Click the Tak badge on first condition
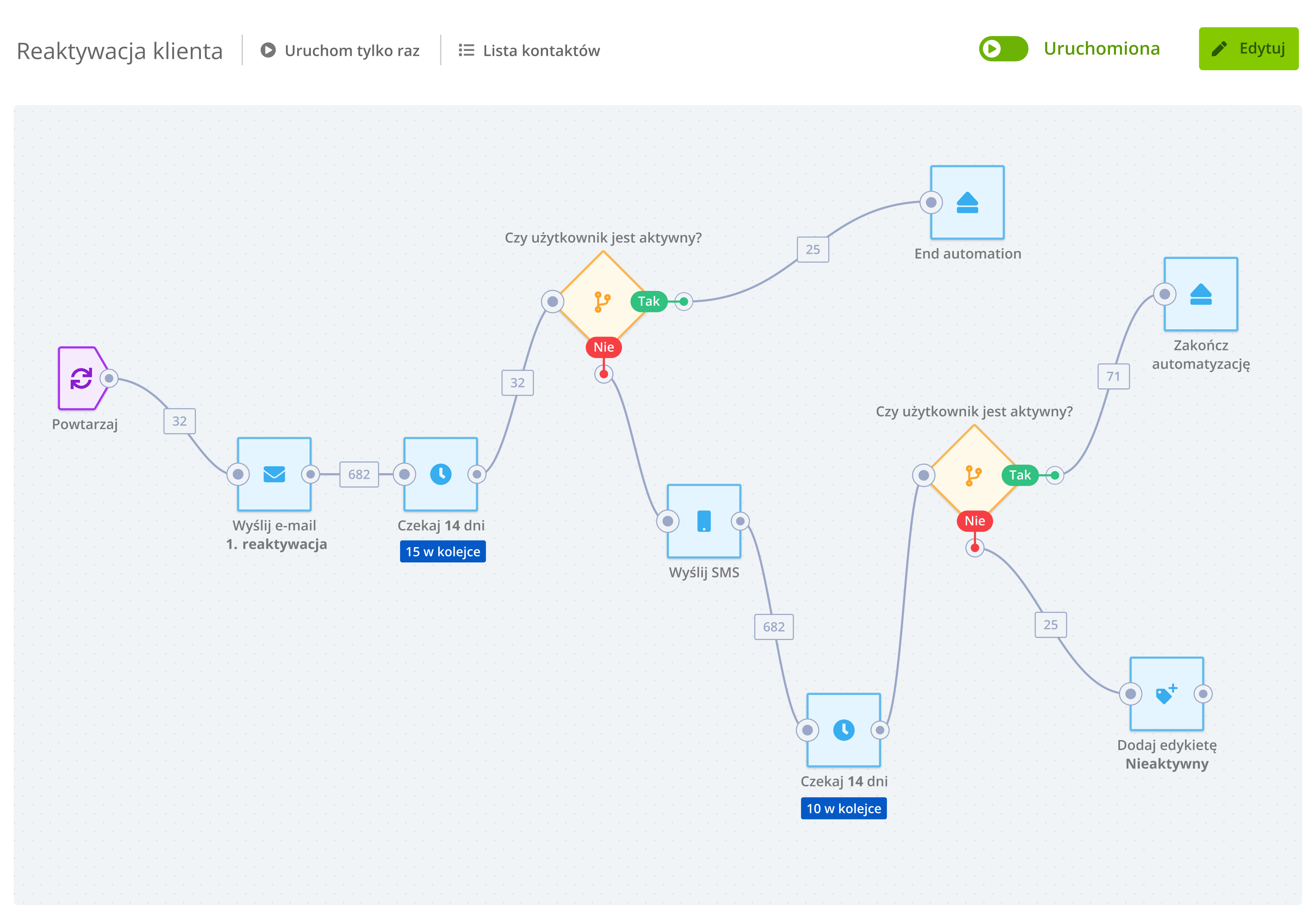Viewport: 1316px width, 918px height. [649, 301]
